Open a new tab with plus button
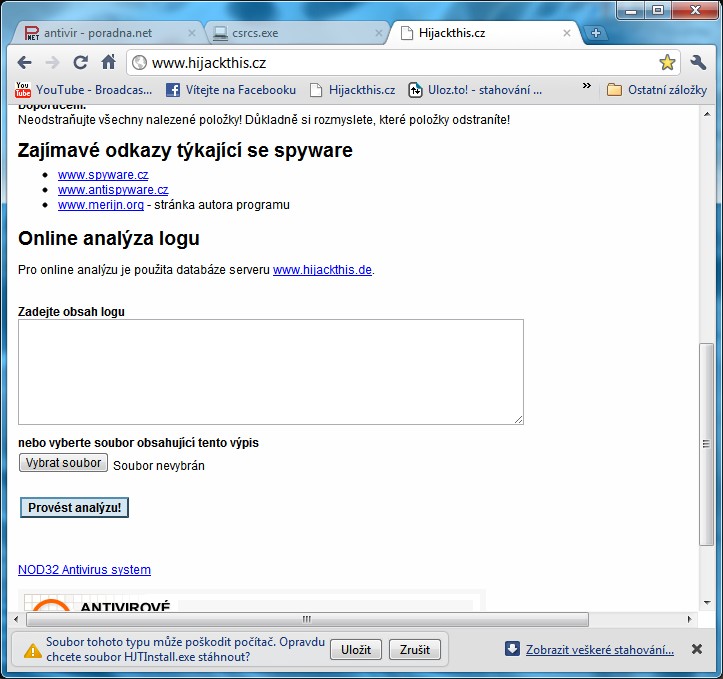This screenshot has height=679, width=723. pyautogui.click(x=596, y=33)
